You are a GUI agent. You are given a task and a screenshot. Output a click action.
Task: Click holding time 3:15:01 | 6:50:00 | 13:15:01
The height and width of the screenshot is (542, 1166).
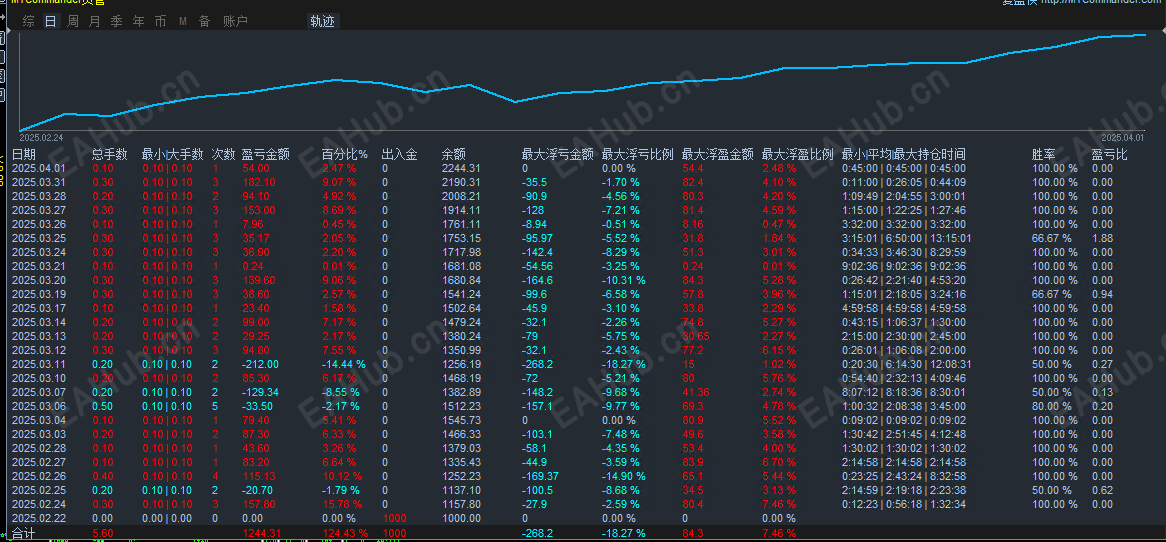pyautogui.click(x=906, y=239)
